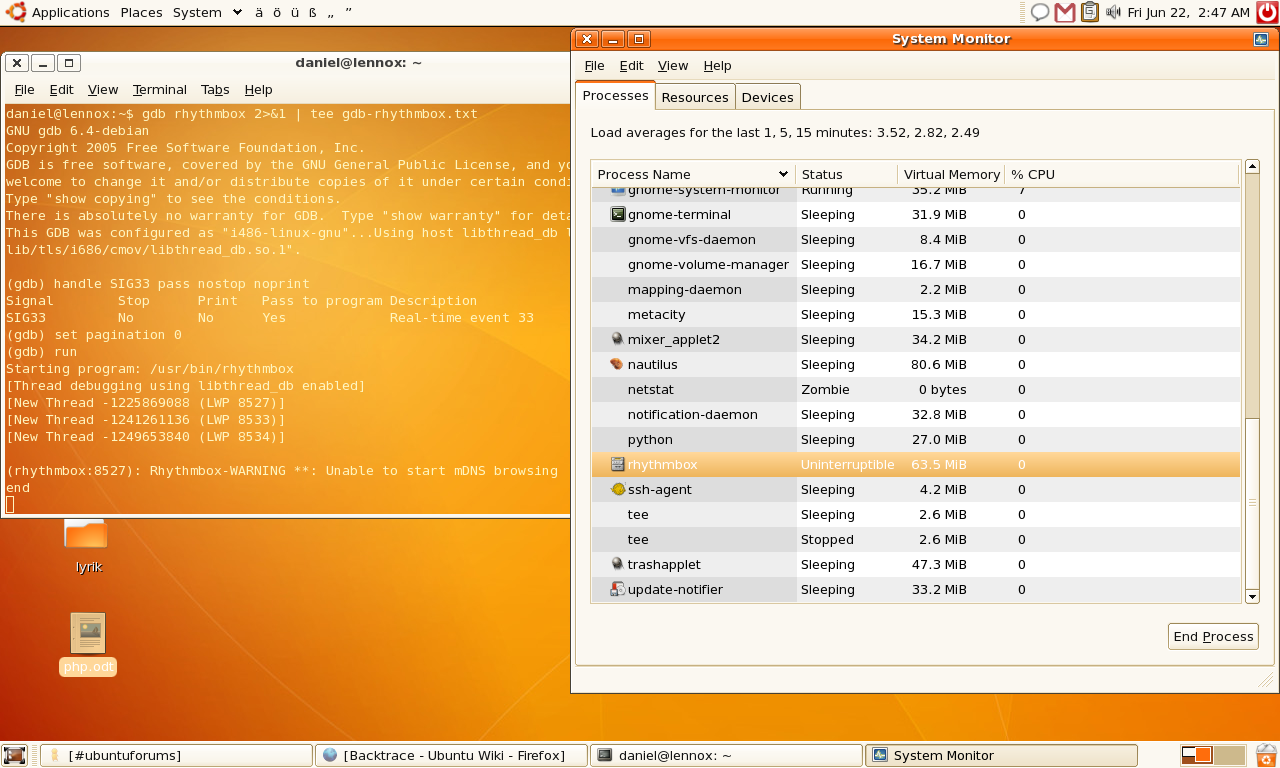Switch to the Devices tab

(x=767, y=97)
